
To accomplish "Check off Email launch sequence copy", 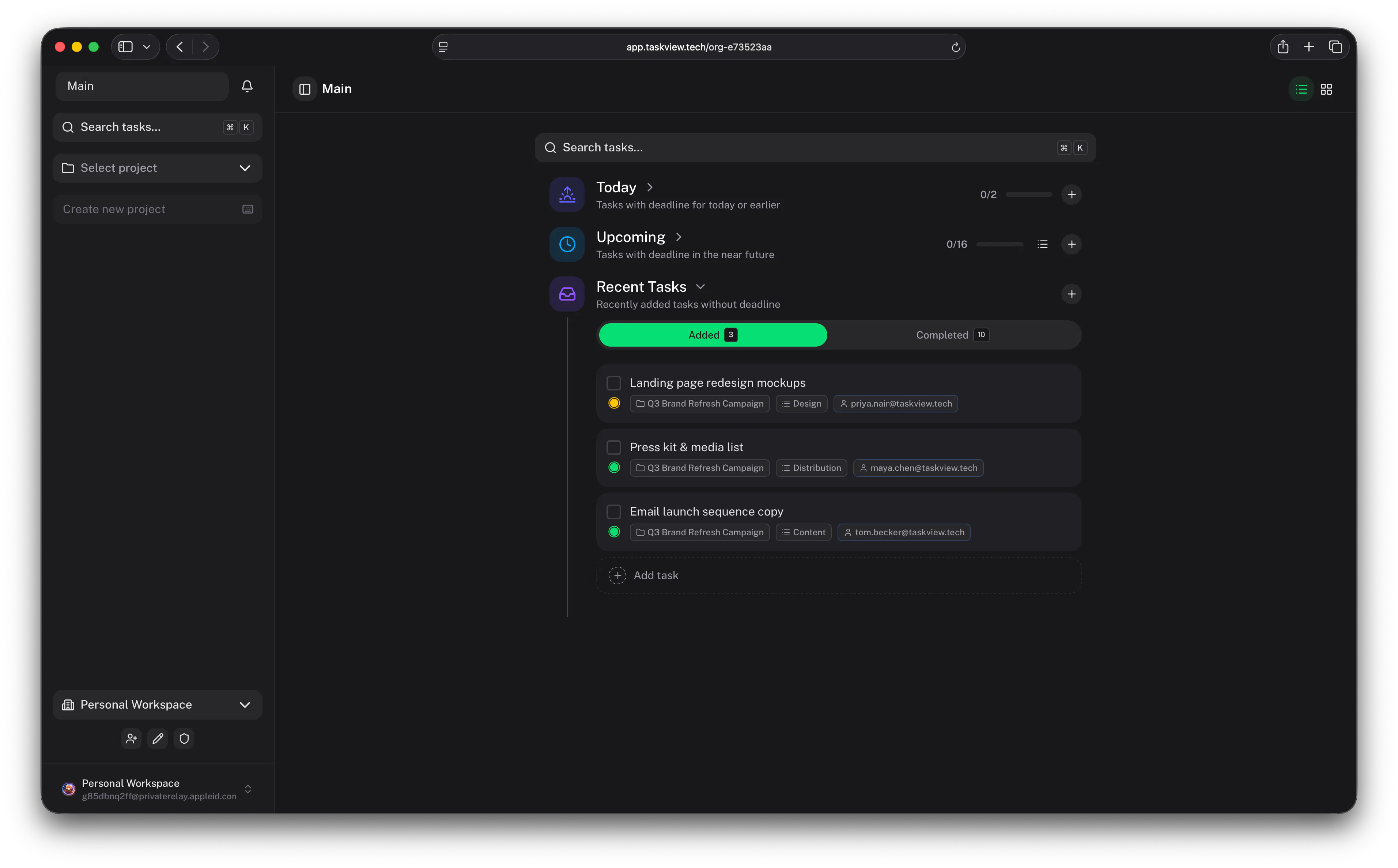I will pos(613,512).
